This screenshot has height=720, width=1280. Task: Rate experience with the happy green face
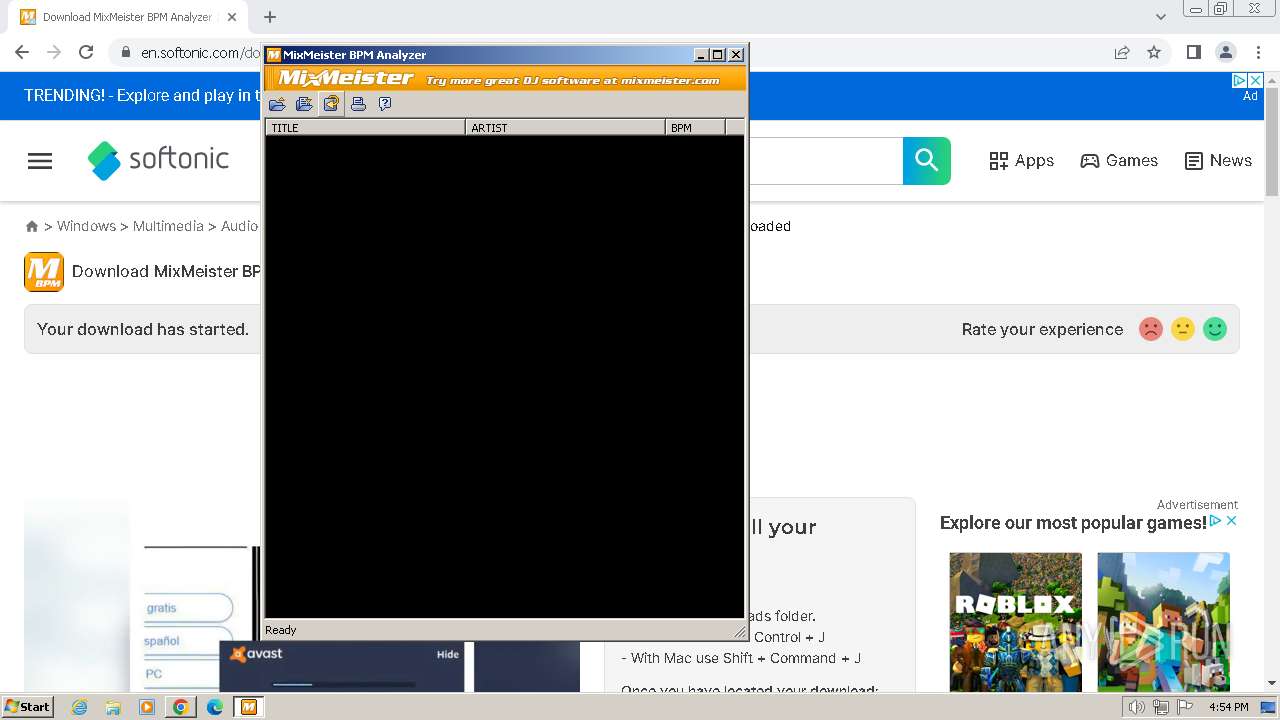[1215, 329]
